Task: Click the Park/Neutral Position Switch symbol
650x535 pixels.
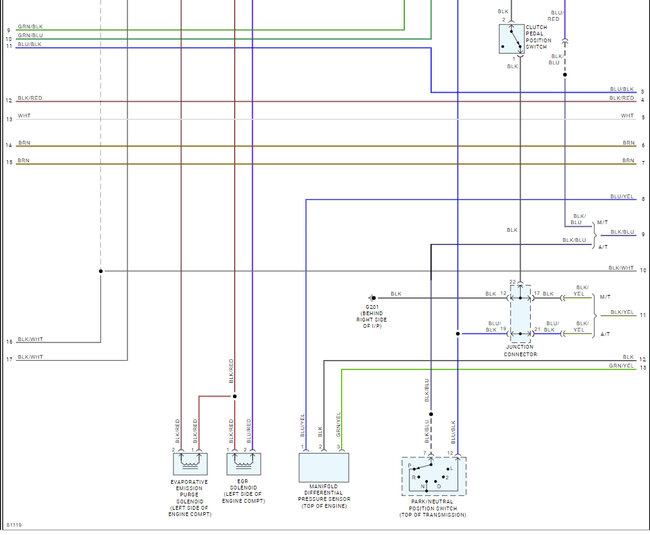Action: [x=434, y=476]
